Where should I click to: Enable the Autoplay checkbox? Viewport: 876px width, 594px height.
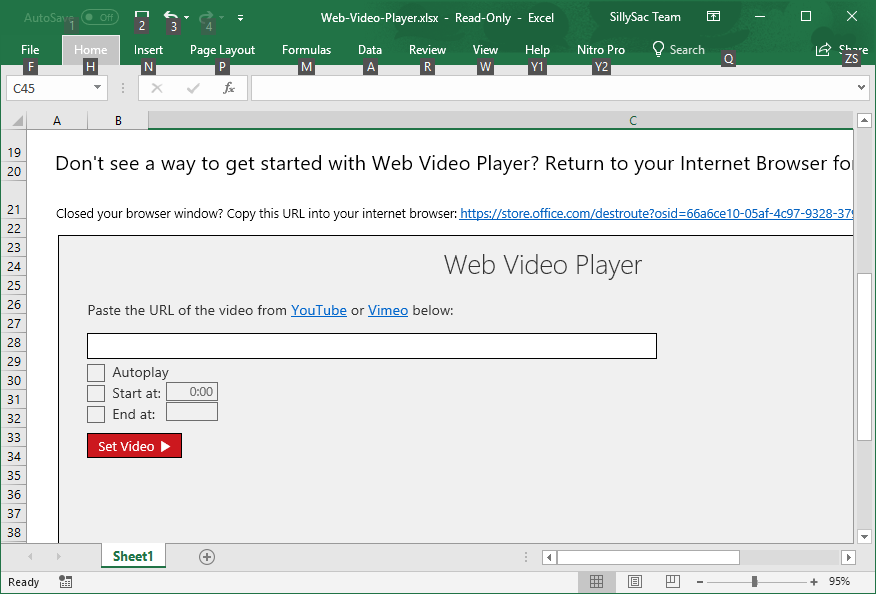click(96, 373)
